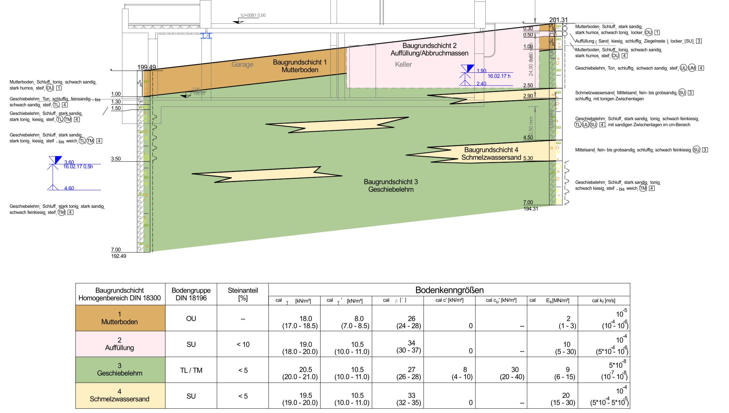729x413 pixels.
Task: Click the 'Auffüllung (Sand, kiesig, schluffig, Ziegelreste)' description
Action: (x=638, y=41)
